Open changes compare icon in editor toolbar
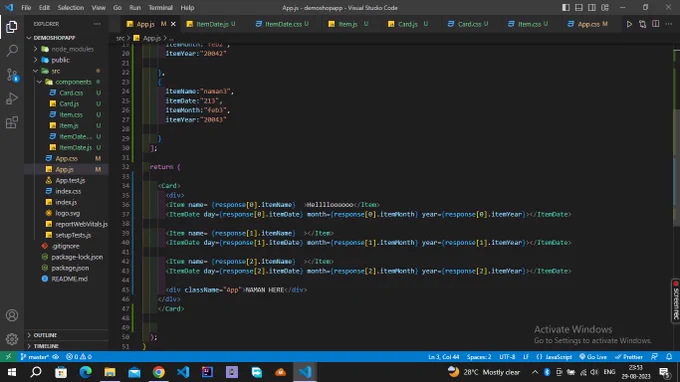This screenshot has height=382, width=680. point(642,24)
